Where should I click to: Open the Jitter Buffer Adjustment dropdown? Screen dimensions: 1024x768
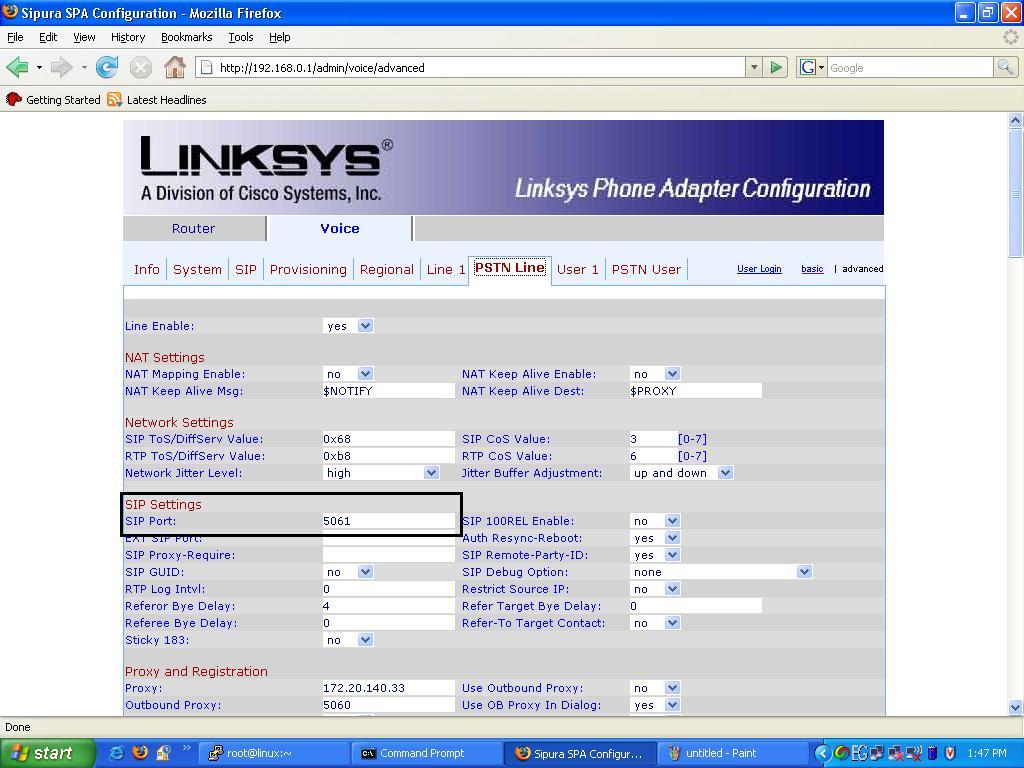[682, 473]
